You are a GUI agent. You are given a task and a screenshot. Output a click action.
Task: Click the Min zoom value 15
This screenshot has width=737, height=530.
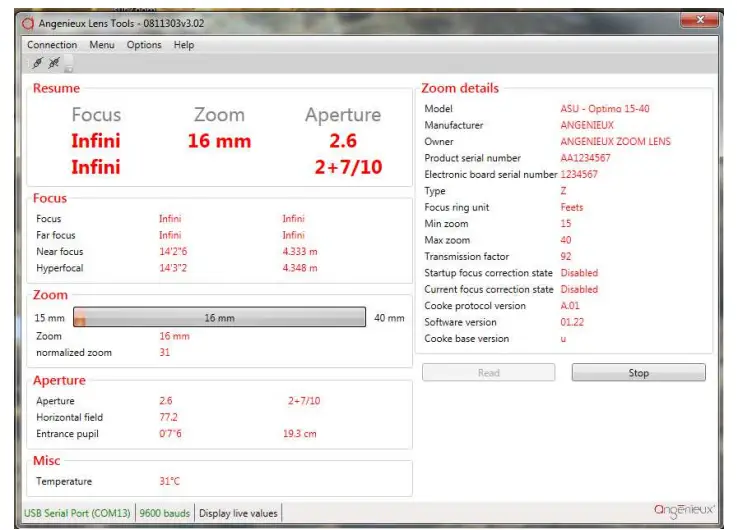click(565, 224)
